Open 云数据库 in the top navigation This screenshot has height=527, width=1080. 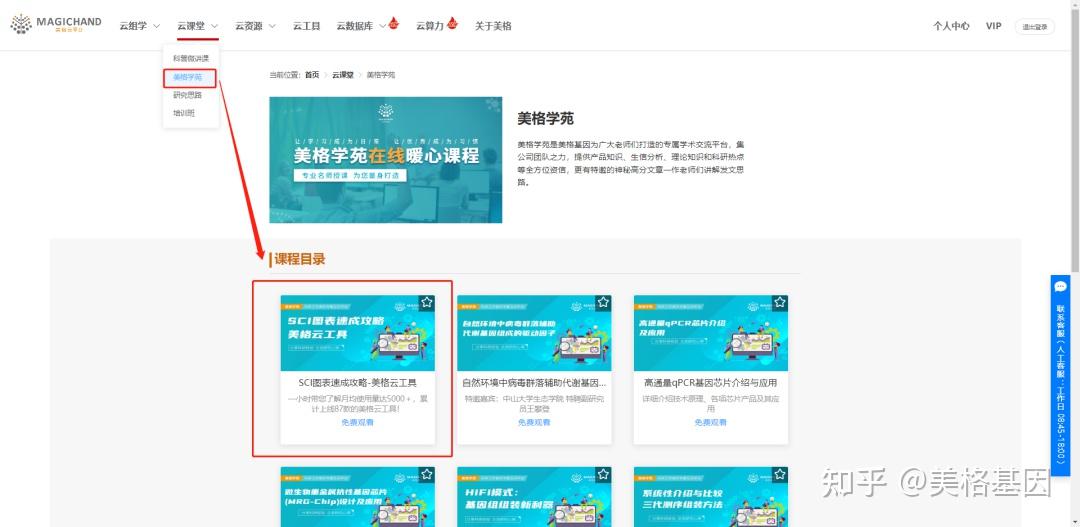355,26
